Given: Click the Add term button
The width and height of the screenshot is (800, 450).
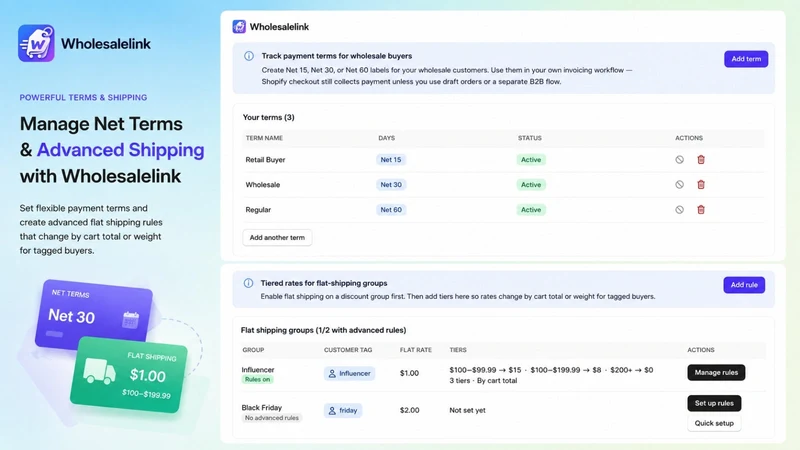Looking at the screenshot, I should click(x=746, y=59).
